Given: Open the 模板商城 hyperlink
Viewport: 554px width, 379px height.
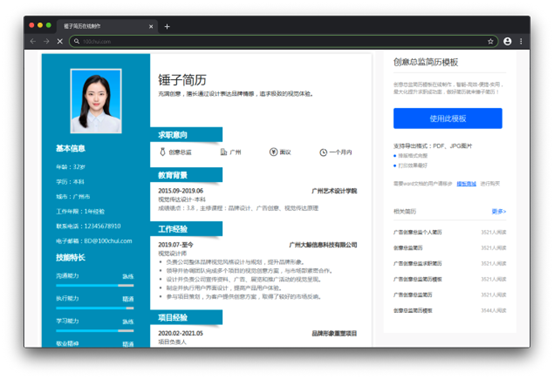Looking at the screenshot, I should (466, 184).
